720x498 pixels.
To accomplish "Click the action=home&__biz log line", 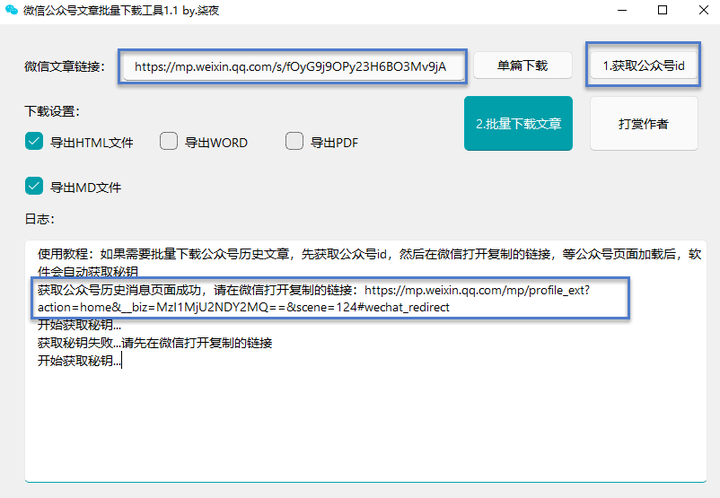I will 243,307.
